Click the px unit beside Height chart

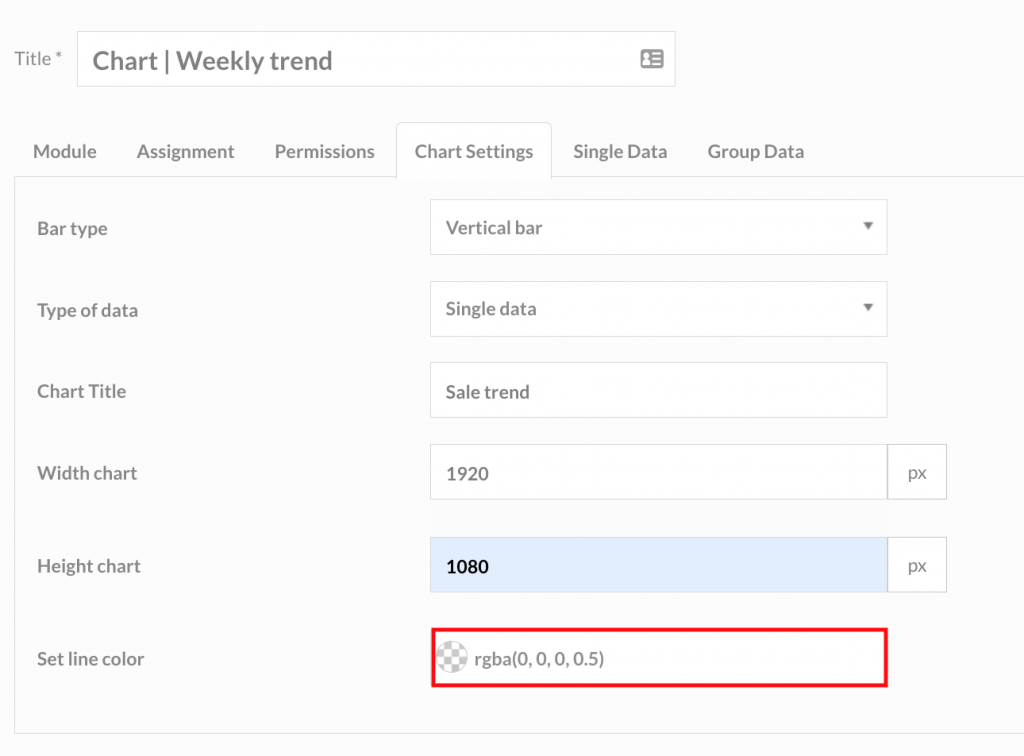[917, 565]
